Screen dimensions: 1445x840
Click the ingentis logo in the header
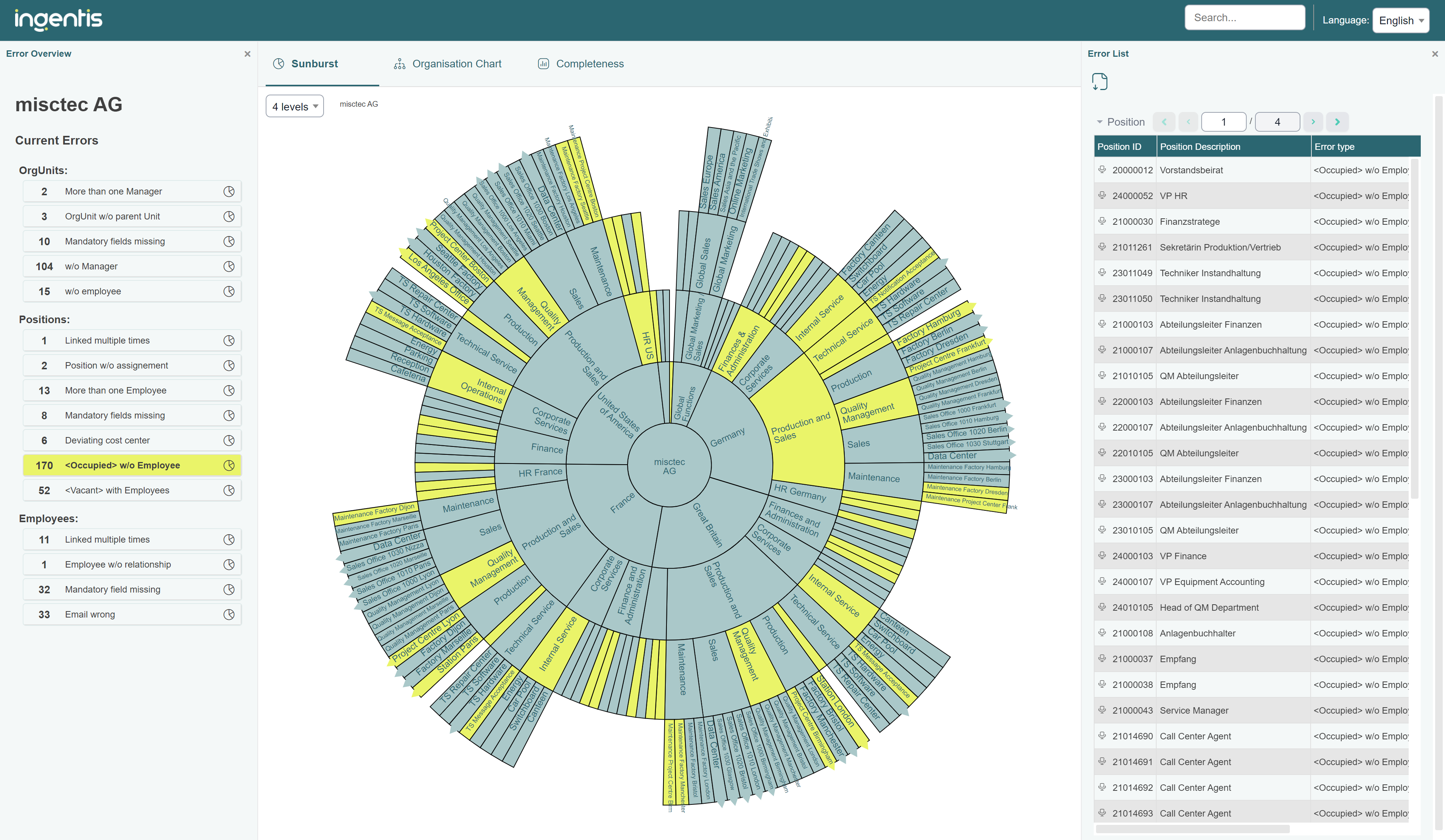tap(59, 19)
